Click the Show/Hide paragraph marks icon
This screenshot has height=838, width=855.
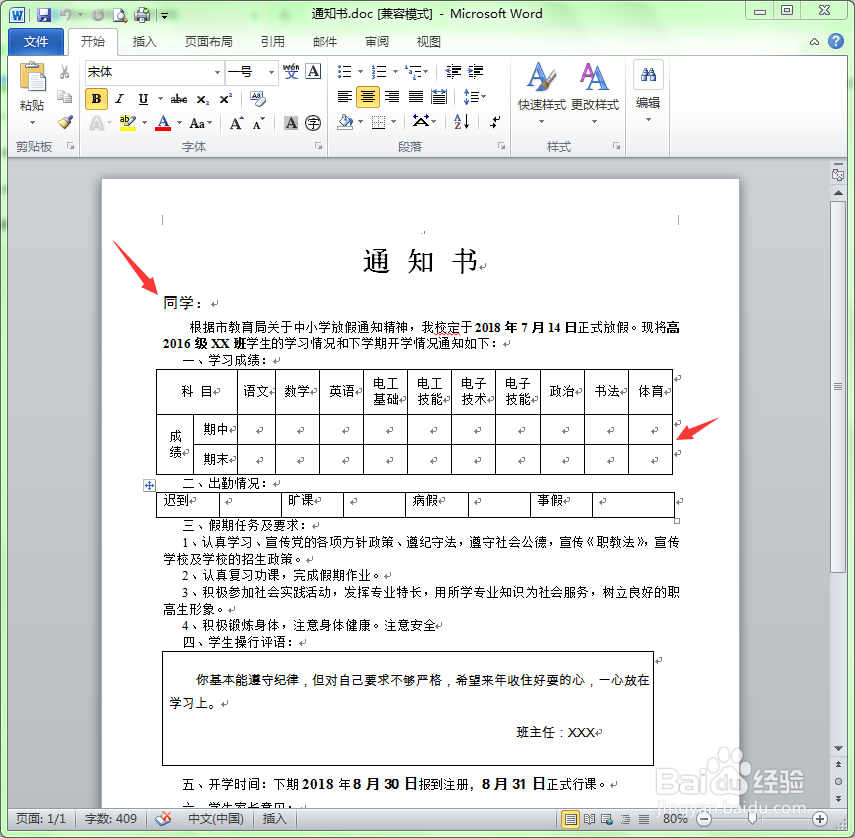pyautogui.click(x=495, y=122)
